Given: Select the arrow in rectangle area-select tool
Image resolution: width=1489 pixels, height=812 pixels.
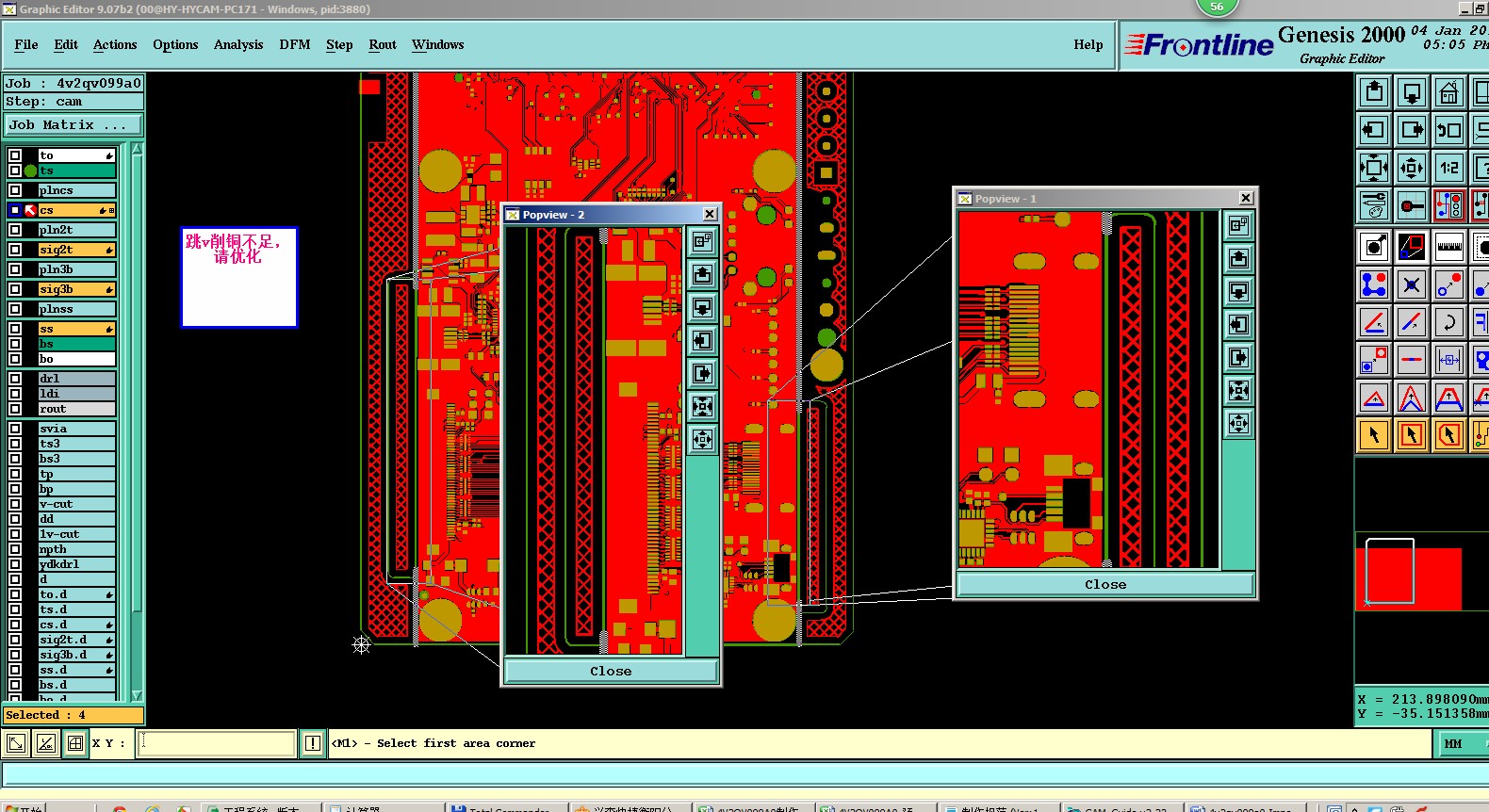Looking at the screenshot, I should pos(1412,435).
